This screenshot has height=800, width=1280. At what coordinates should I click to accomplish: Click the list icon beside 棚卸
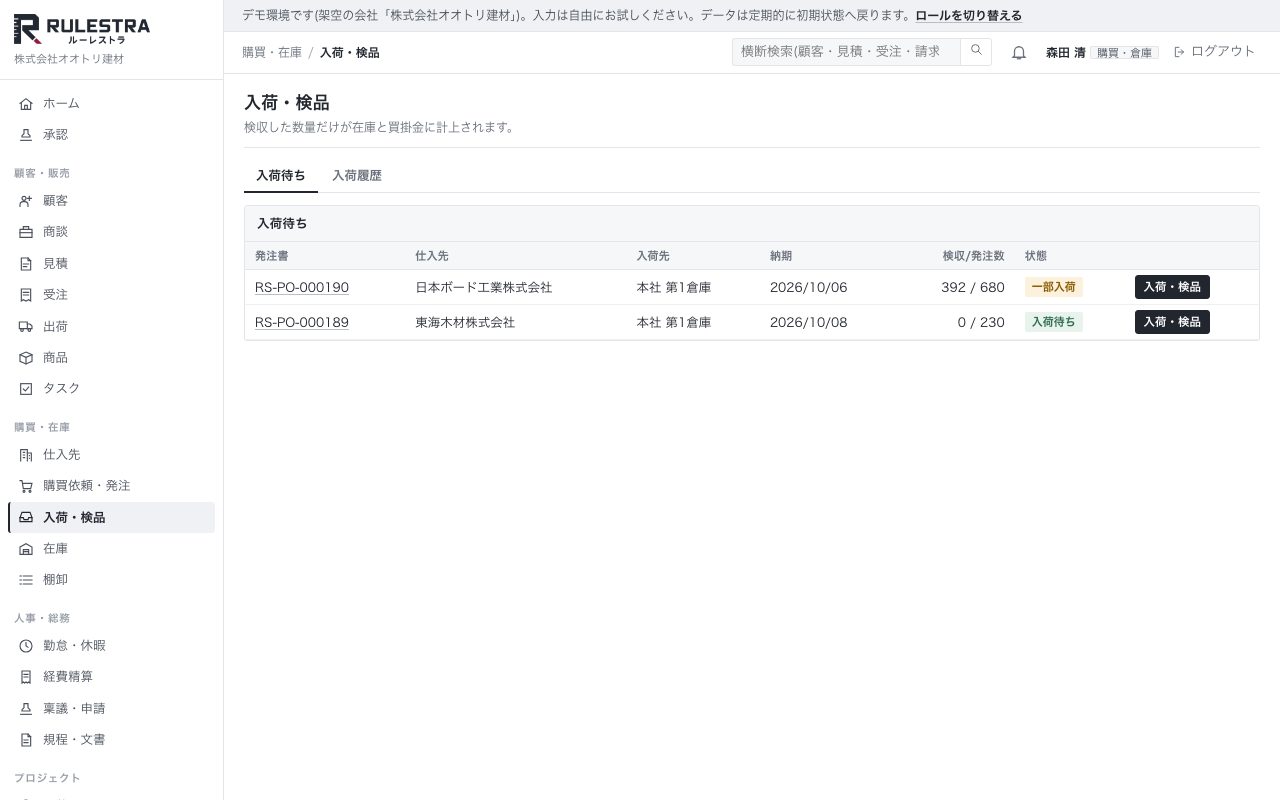[26, 580]
